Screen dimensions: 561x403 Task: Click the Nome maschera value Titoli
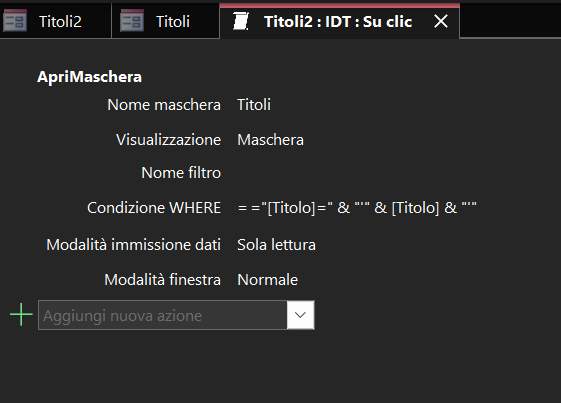pos(254,105)
